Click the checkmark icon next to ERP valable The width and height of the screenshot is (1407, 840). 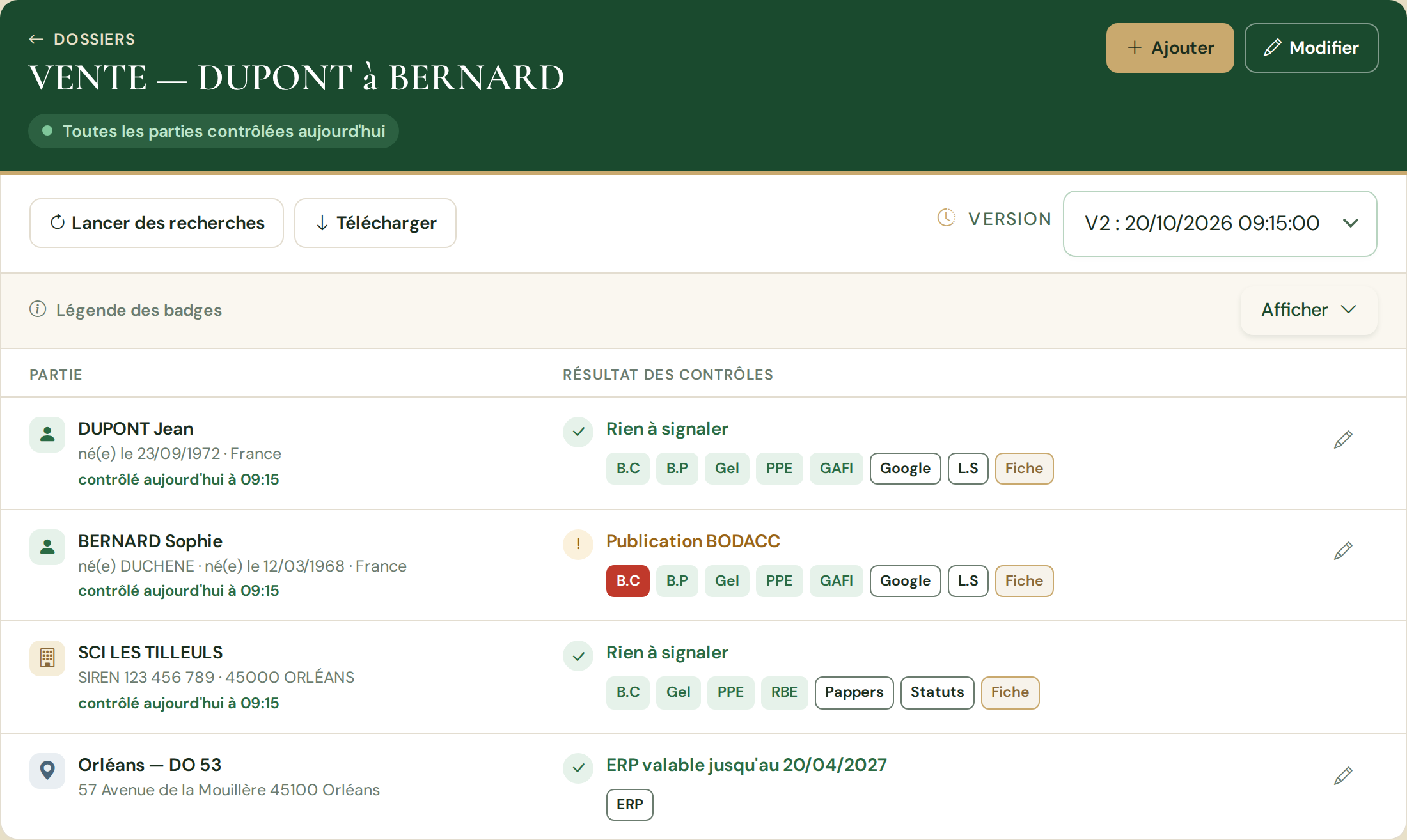click(578, 768)
